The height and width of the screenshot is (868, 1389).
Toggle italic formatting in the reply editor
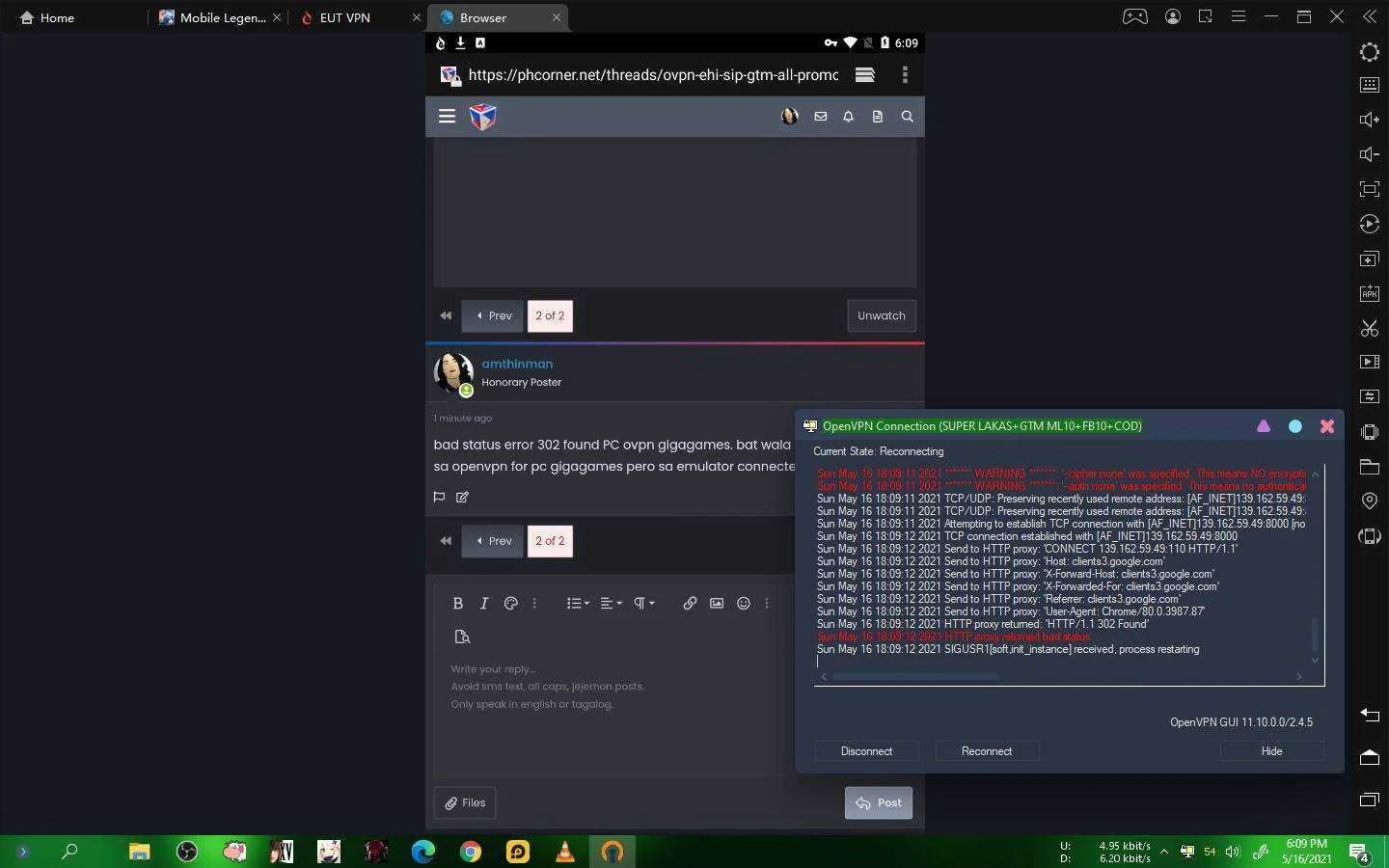tap(484, 603)
